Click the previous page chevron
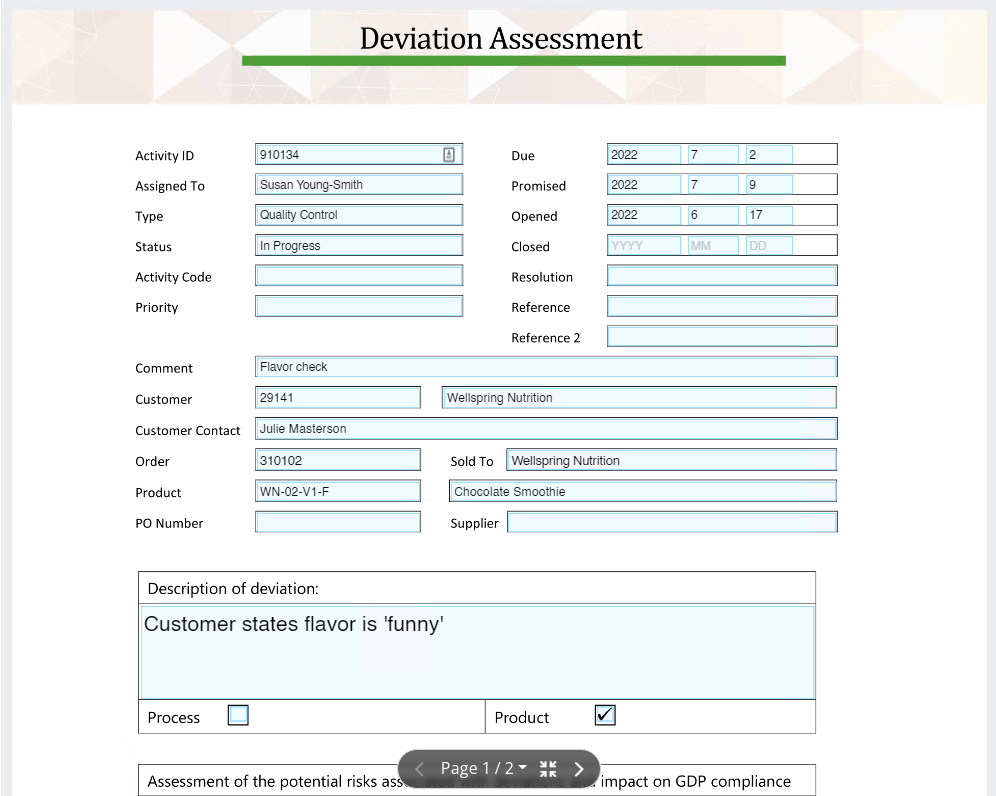 419,768
